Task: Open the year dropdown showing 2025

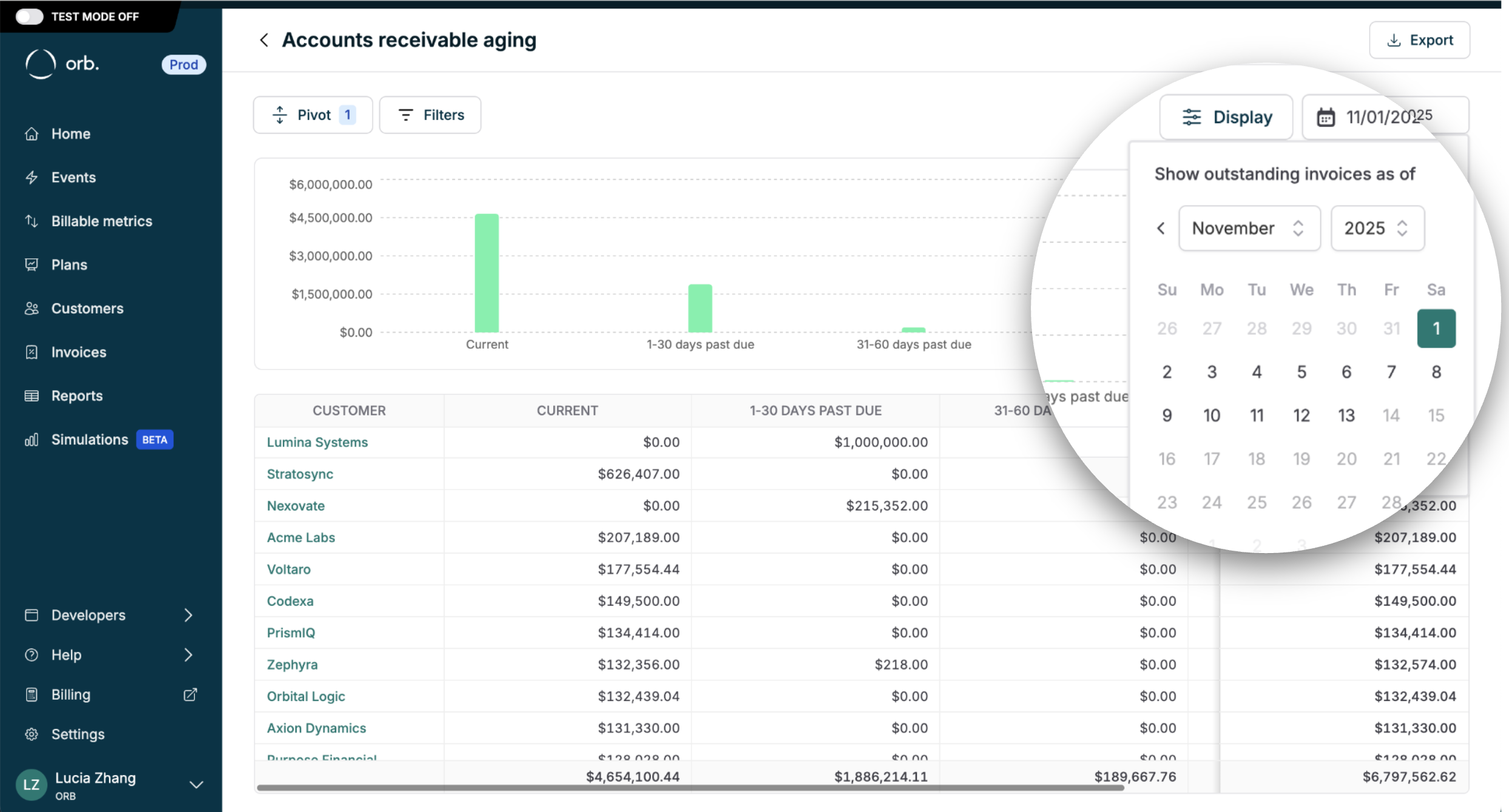Action: 1377,229
